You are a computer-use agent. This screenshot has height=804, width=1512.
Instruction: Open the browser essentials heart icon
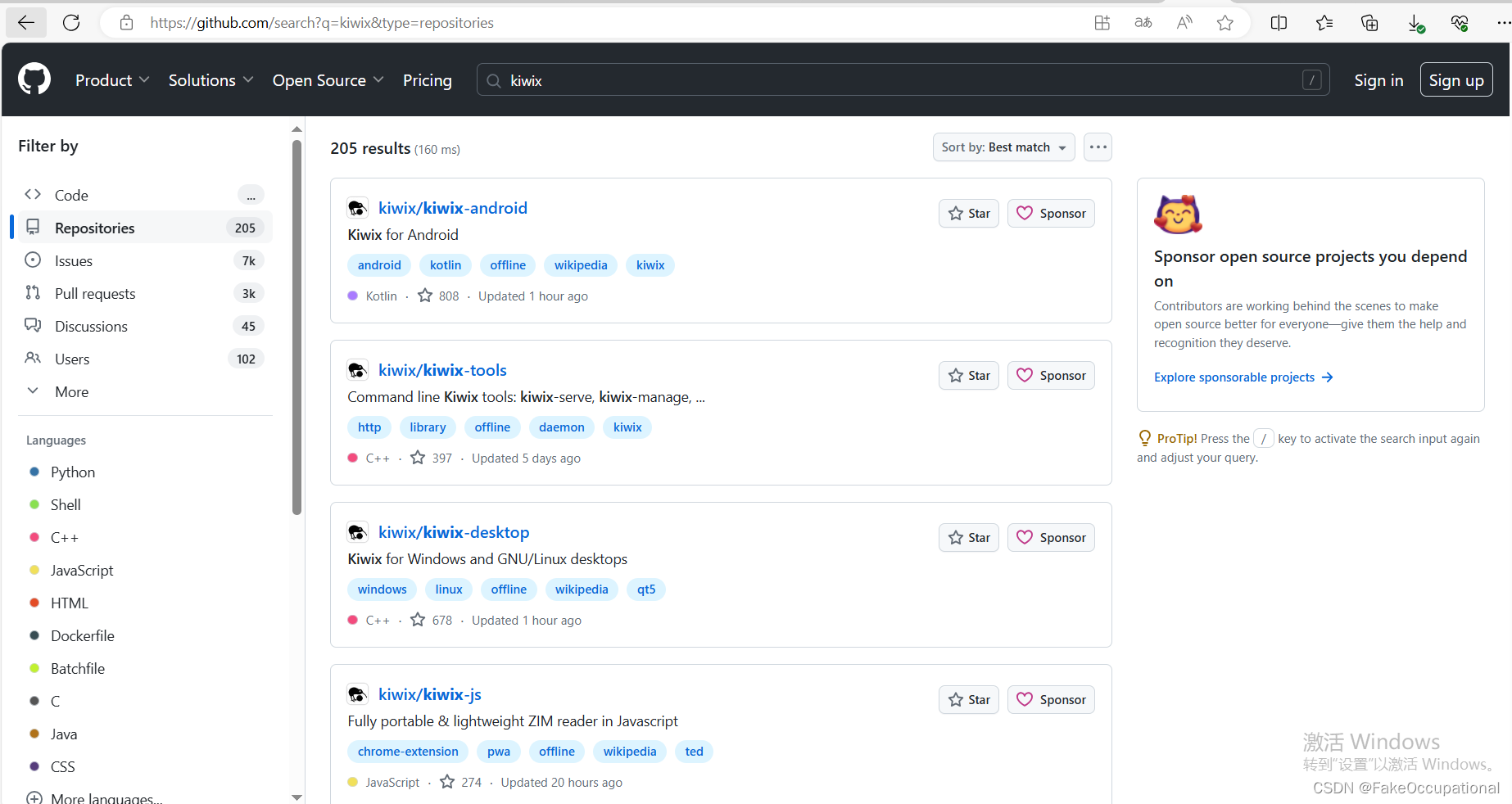(x=1460, y=23)
